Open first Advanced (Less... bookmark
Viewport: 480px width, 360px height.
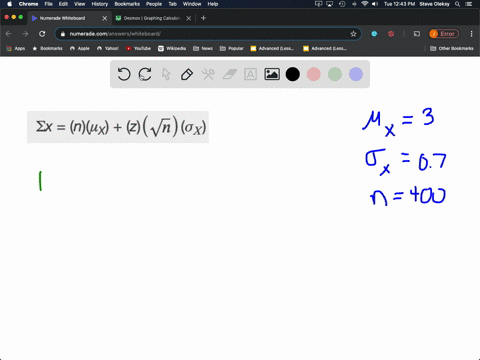point(272,48)
